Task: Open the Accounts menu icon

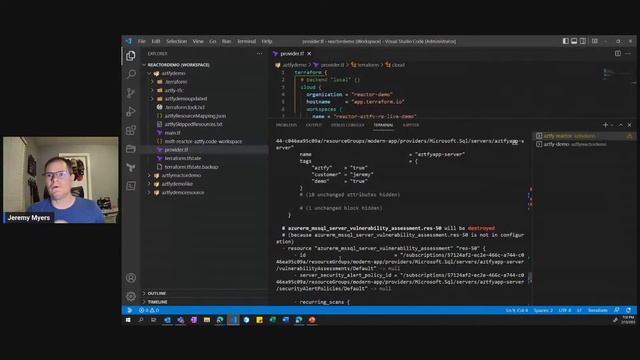Action: click(131, 278)
